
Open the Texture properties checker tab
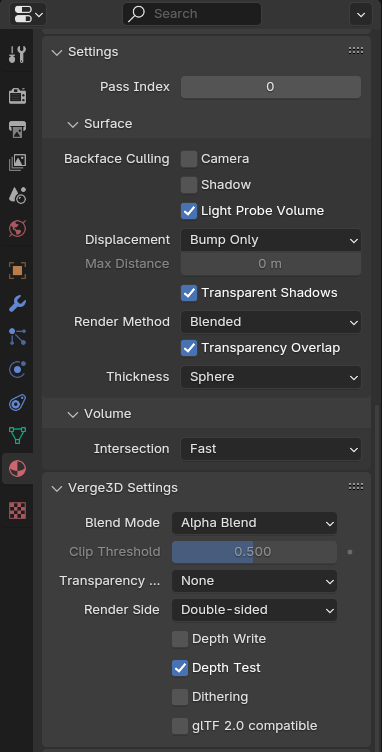point(17,510)
